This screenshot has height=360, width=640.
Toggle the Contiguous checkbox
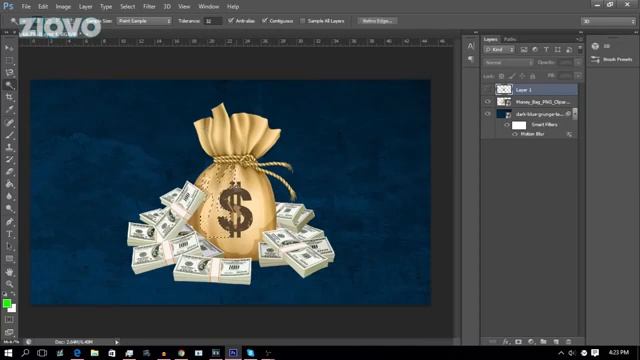[264, 20]
